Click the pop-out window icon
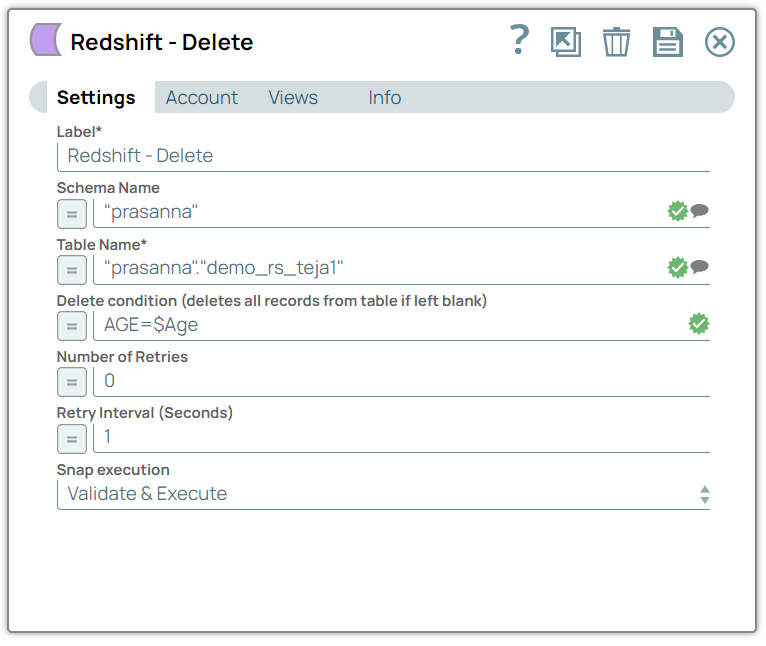766x646 pixels. pyautogui.click(x=566, y=42)
